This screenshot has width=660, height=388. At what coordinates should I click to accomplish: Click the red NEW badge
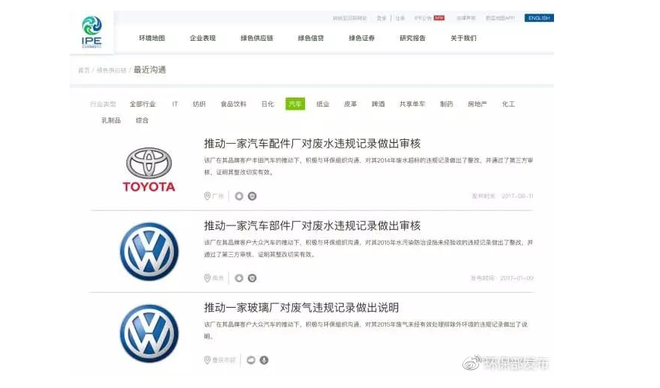pos(439,18)
